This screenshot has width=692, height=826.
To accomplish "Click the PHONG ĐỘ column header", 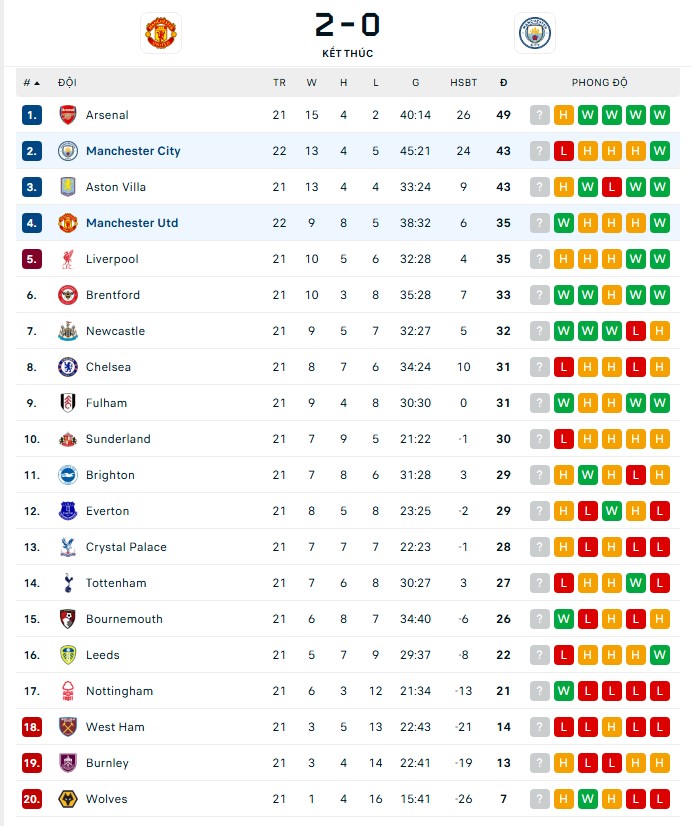I will coord(599,83).
